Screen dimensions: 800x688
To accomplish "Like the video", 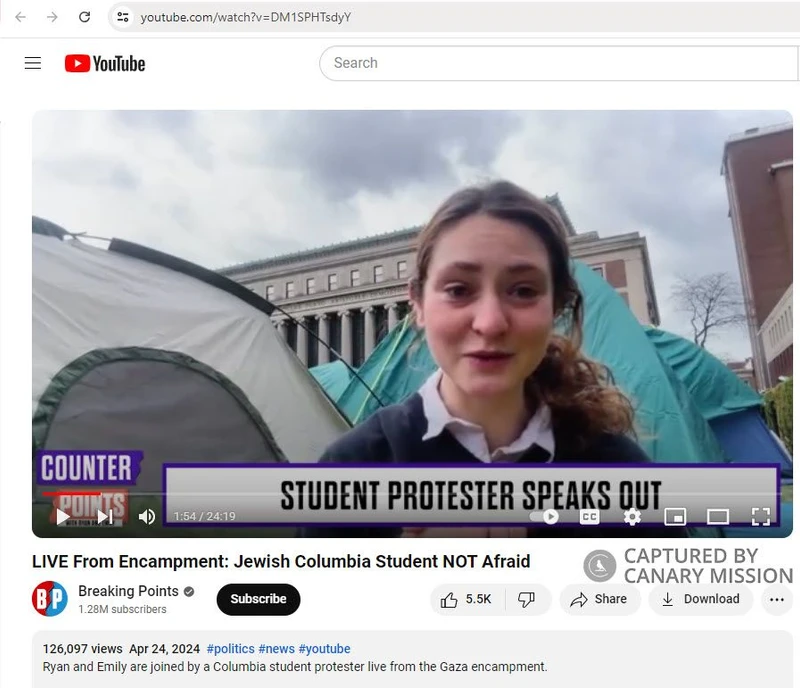I will pos(467,599).
